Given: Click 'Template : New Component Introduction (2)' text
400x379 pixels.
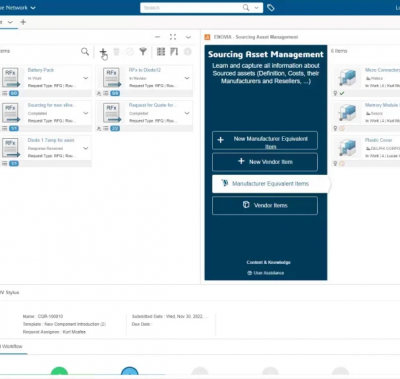Looking at the screenshot, I should pyautogui.click(x=64, y=324).
